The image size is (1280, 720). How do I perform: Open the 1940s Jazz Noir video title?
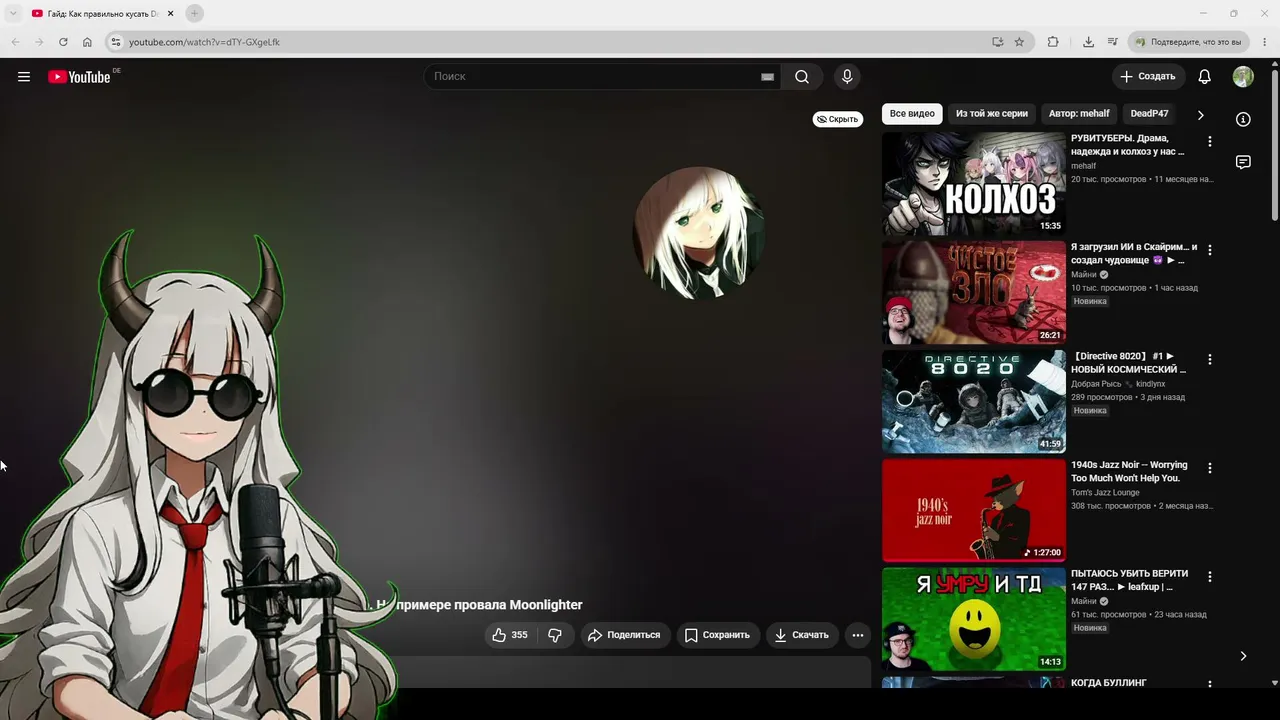tap(1129, 471)
